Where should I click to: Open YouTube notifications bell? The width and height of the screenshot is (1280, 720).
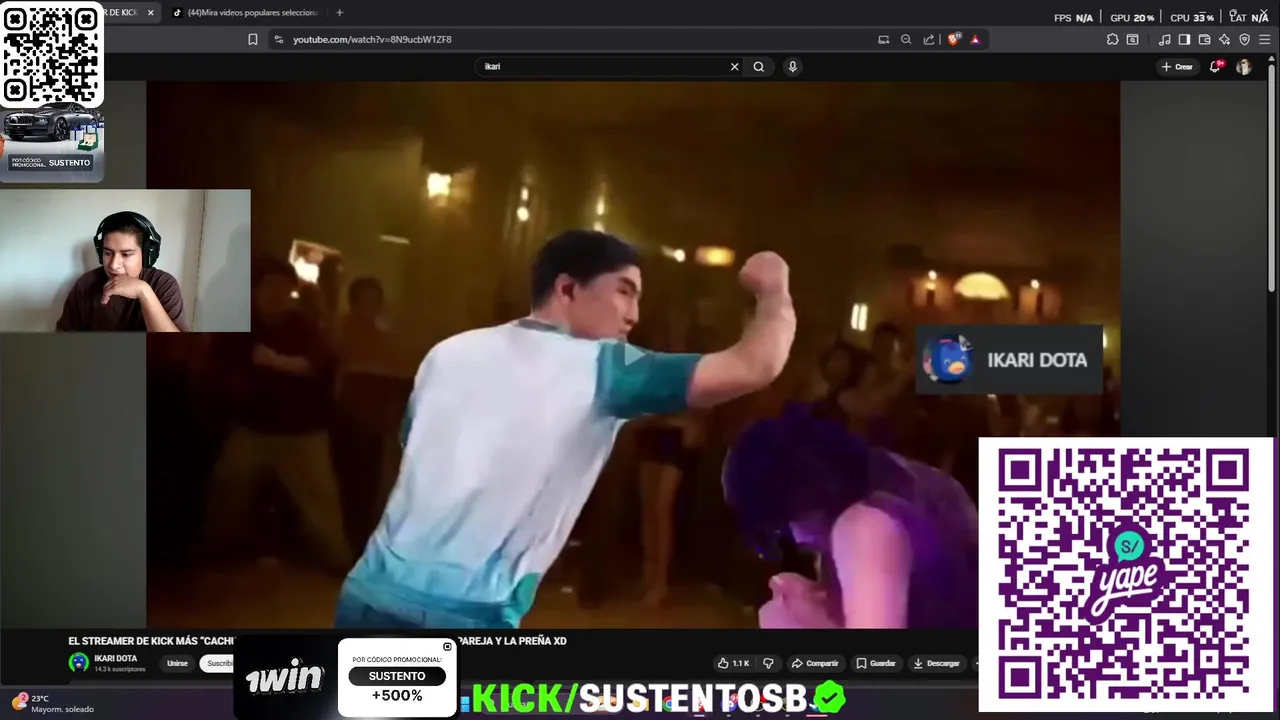pyautogui.click(x=1215, y=67)
